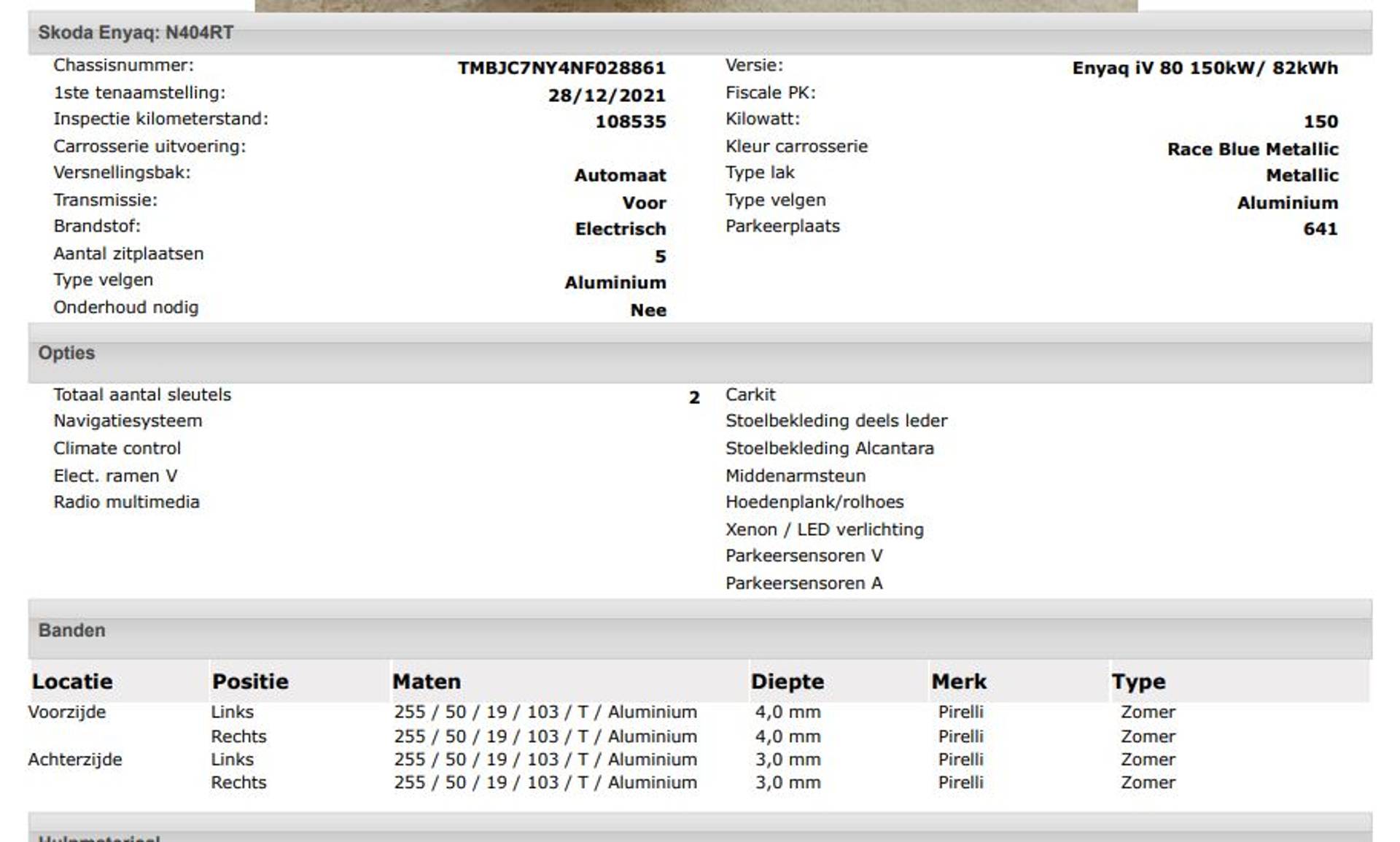
Task: Click the Xenon / LED verlichting option
Action: (824, 529)
